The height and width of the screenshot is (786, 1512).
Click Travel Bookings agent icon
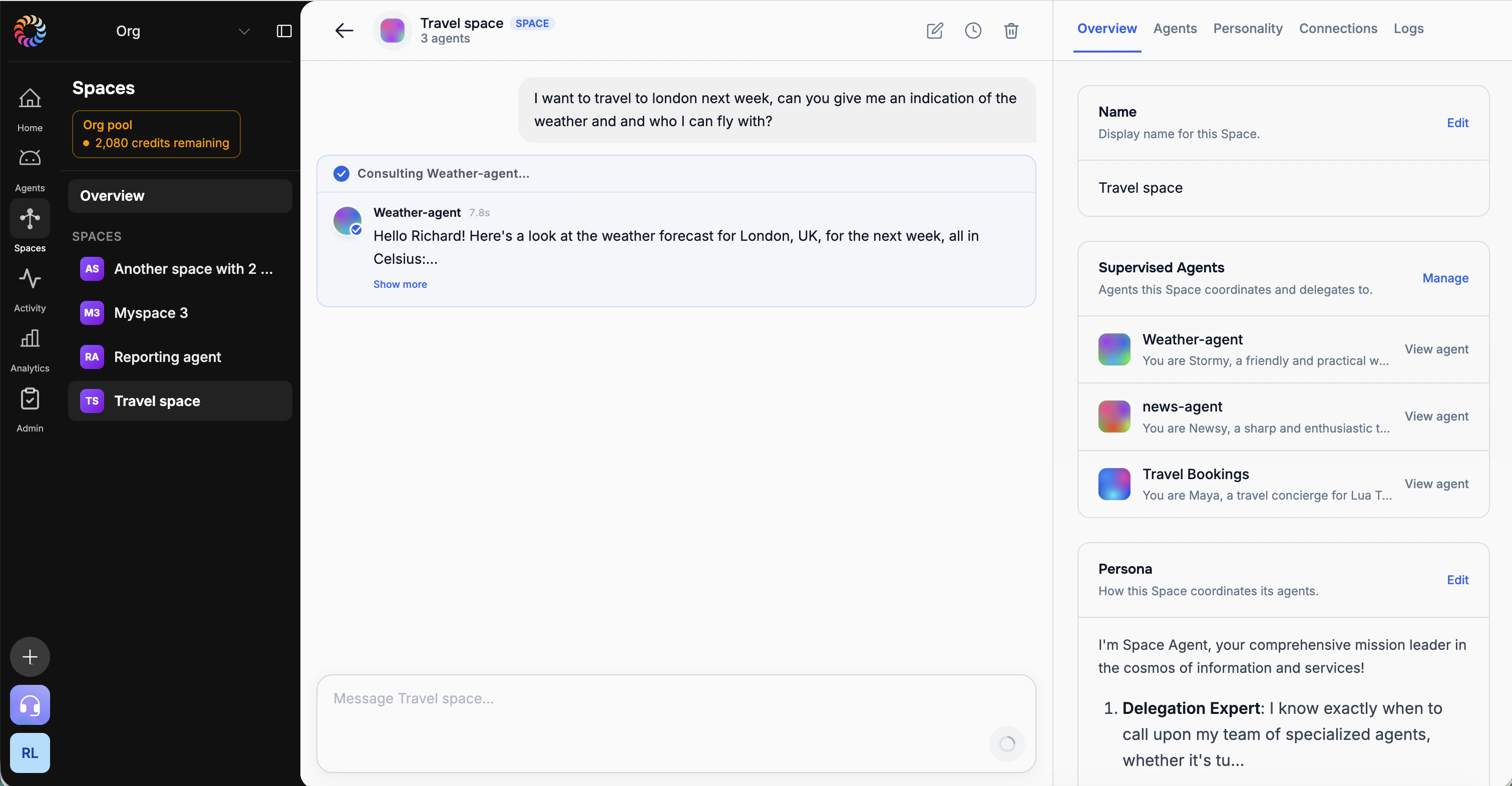1114,484
